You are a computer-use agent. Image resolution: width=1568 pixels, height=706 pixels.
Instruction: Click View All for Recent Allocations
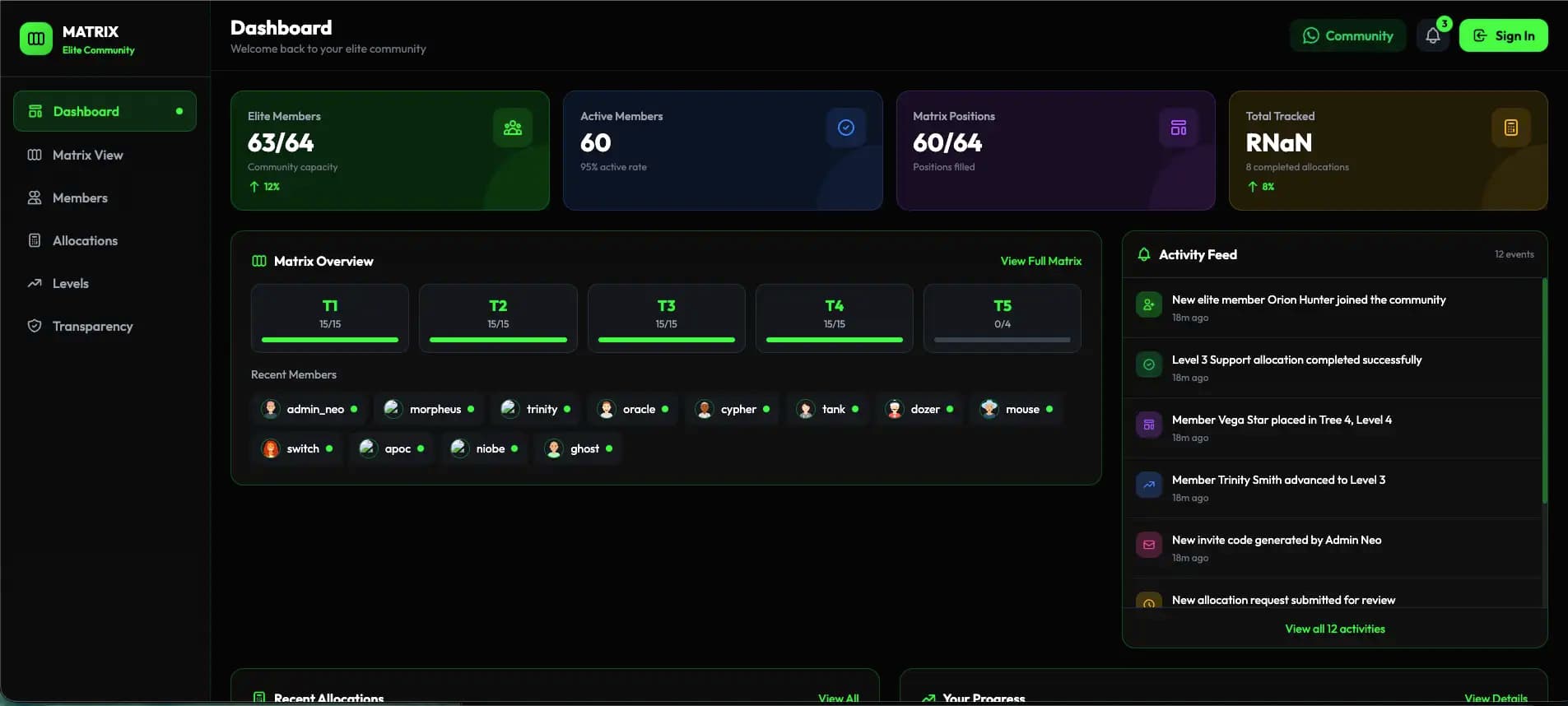tap(838, 699)
